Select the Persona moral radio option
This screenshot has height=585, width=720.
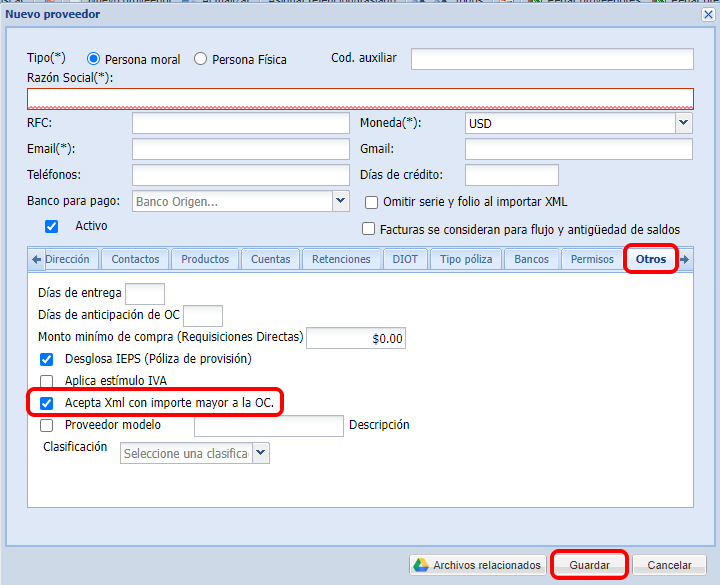tap(95, 59)
